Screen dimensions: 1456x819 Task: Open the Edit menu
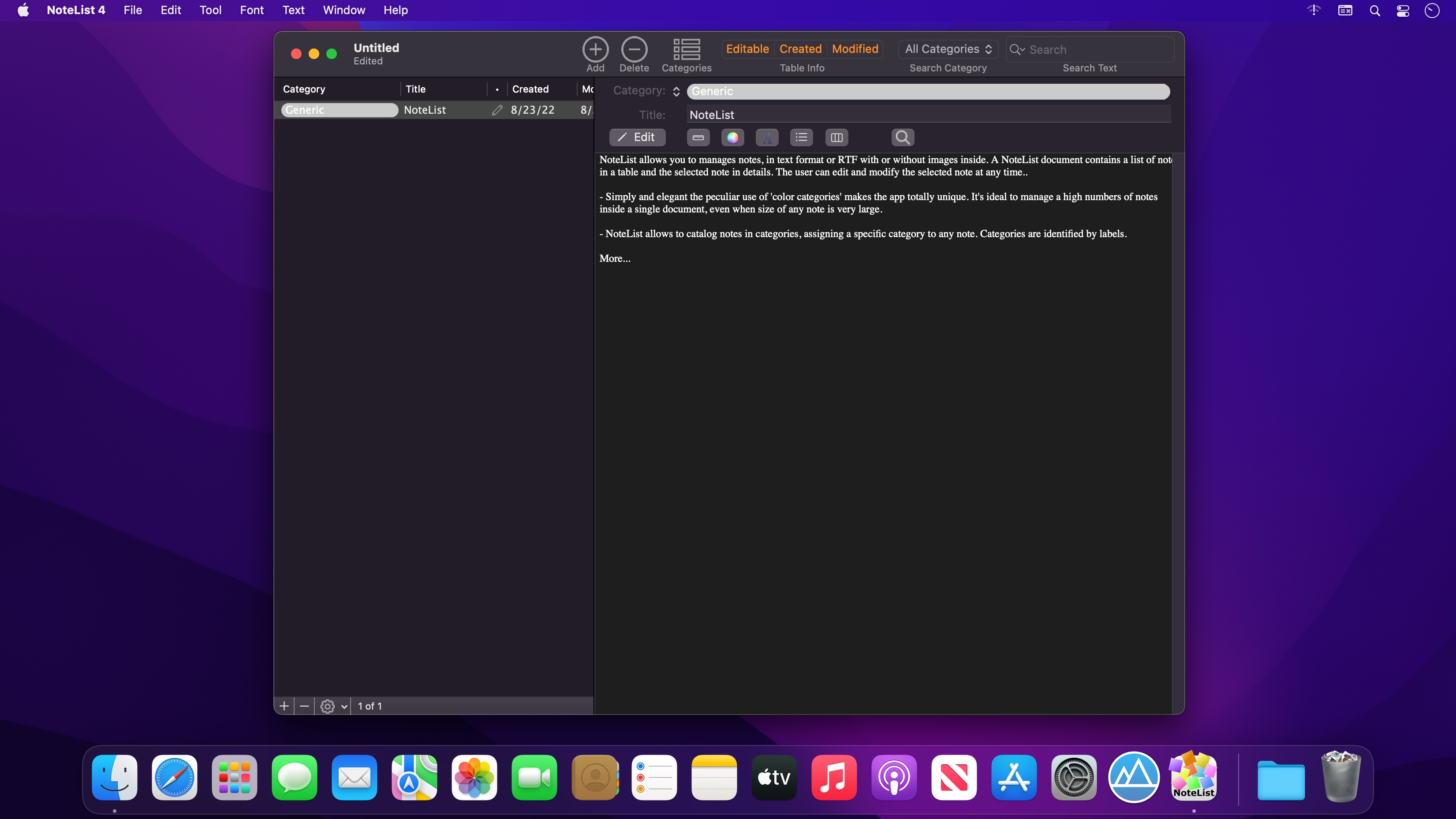click(x=171, y=10)
